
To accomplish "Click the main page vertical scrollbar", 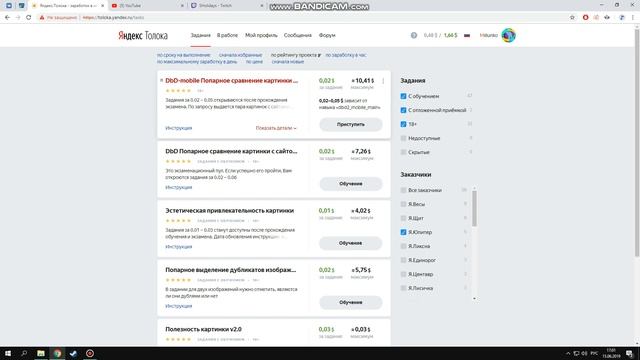I will click(x=637, y=143).
